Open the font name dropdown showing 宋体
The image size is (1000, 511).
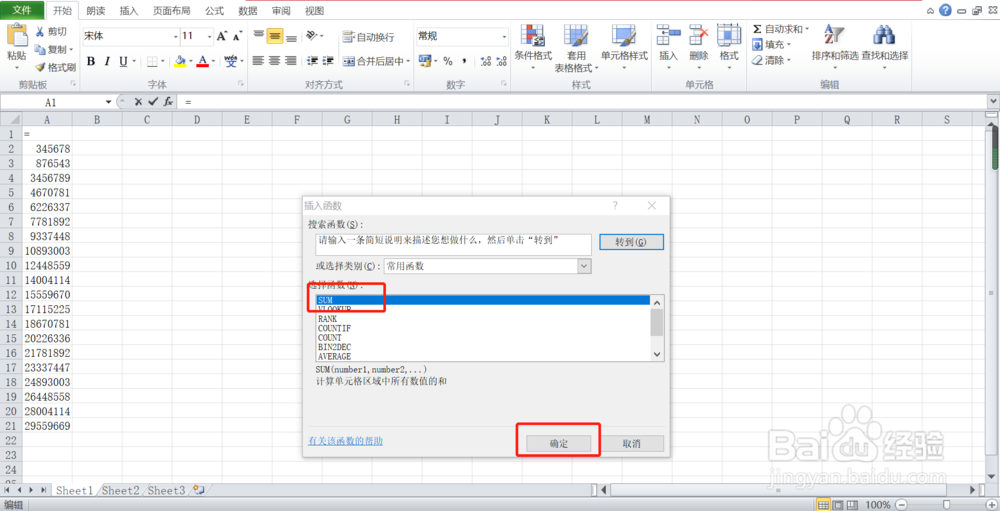176,36
